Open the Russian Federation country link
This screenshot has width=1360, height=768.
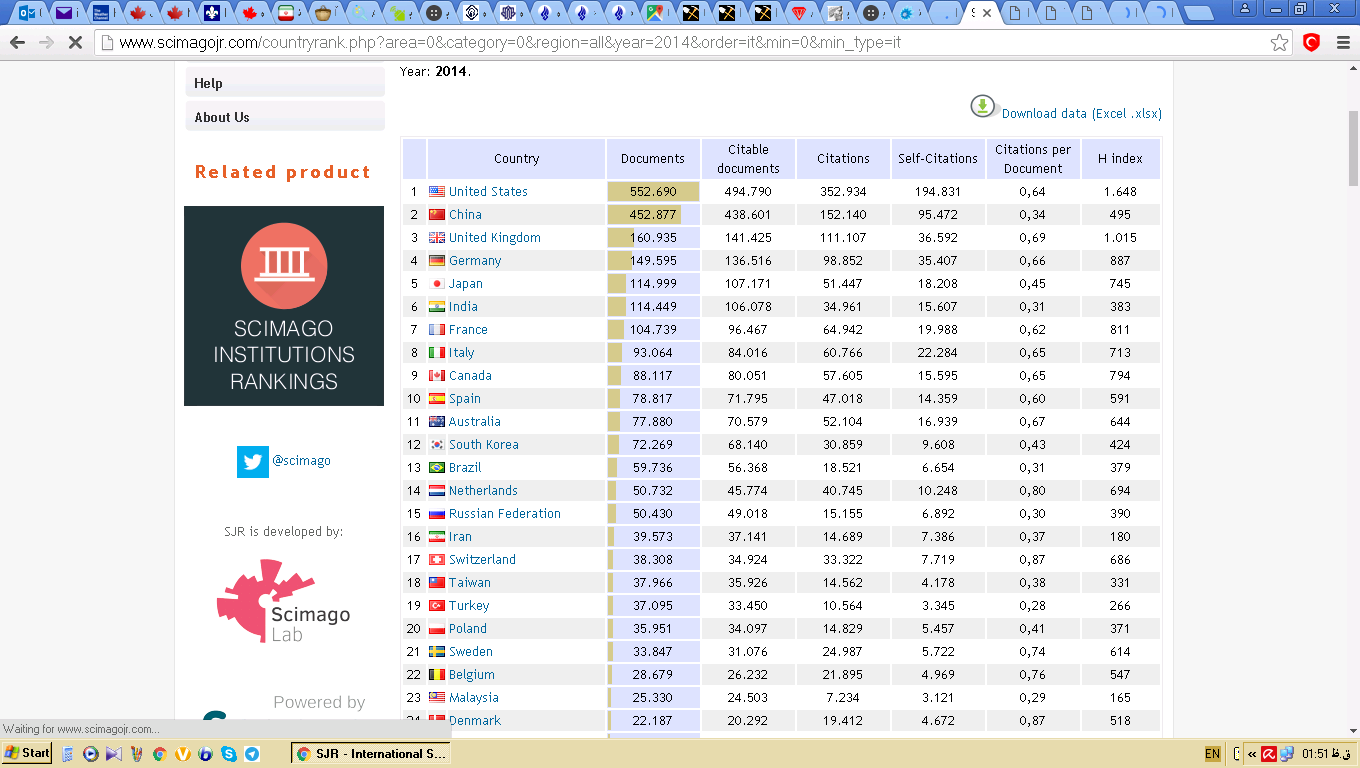point(504,514)
